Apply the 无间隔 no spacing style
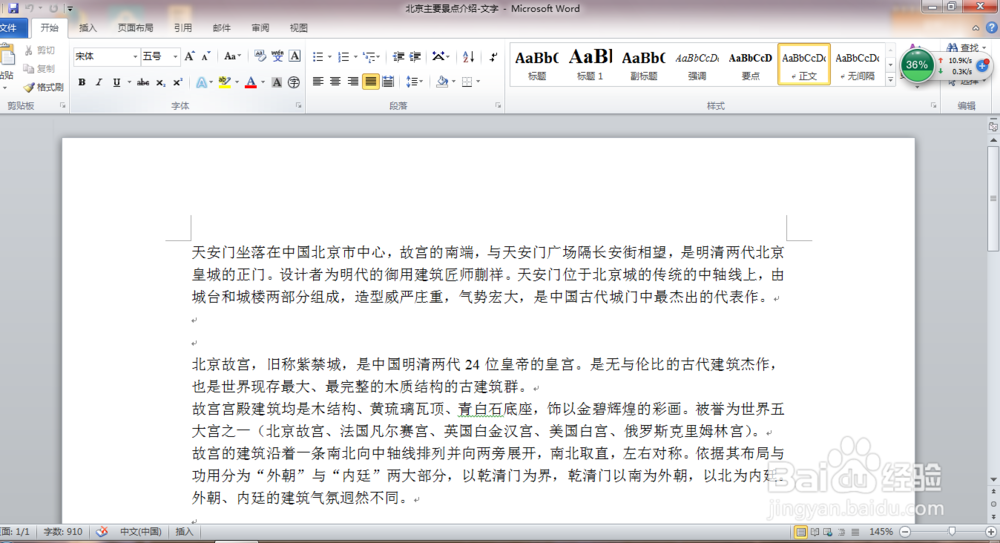Viewport: 1000px width, 543px height. point(857,64)
